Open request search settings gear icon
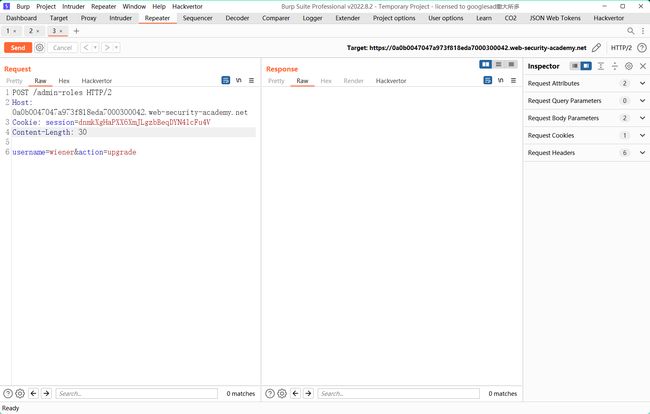This screenshot has width=650, height=414. 21,394
